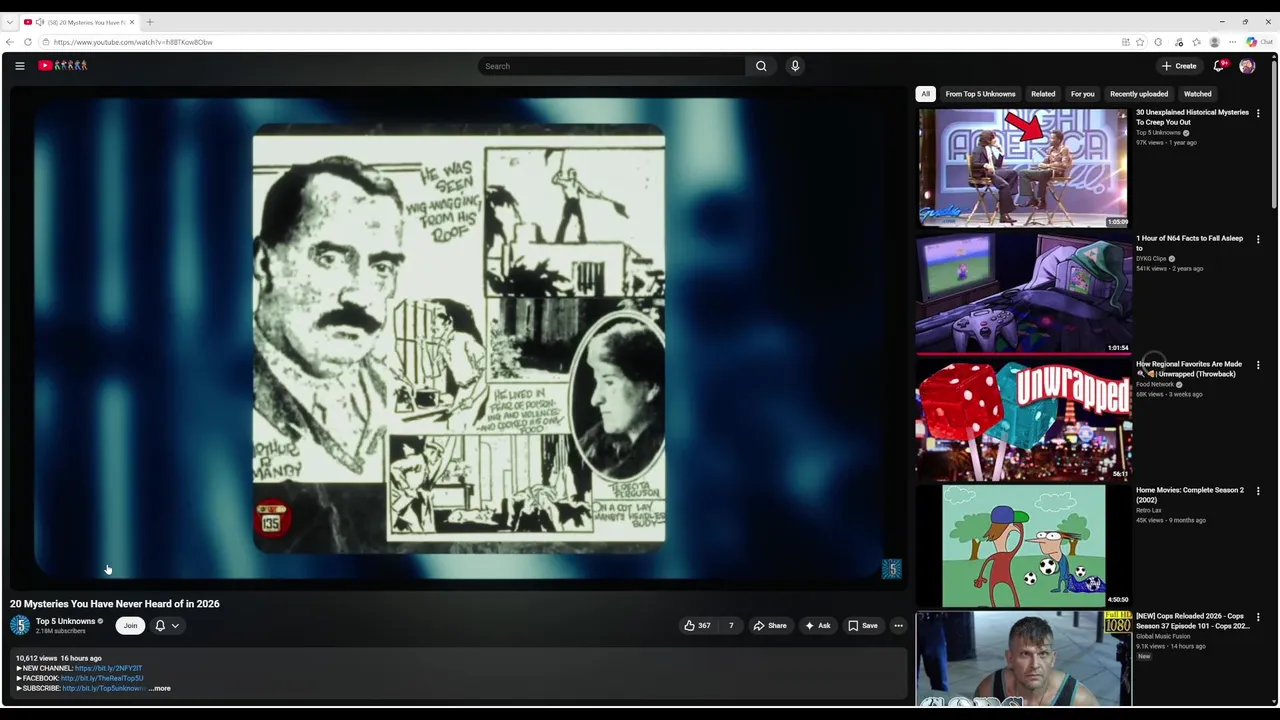Select the Recently uploaded chip
Screen dimensions: 1280x720
(x=1138, y=94)
